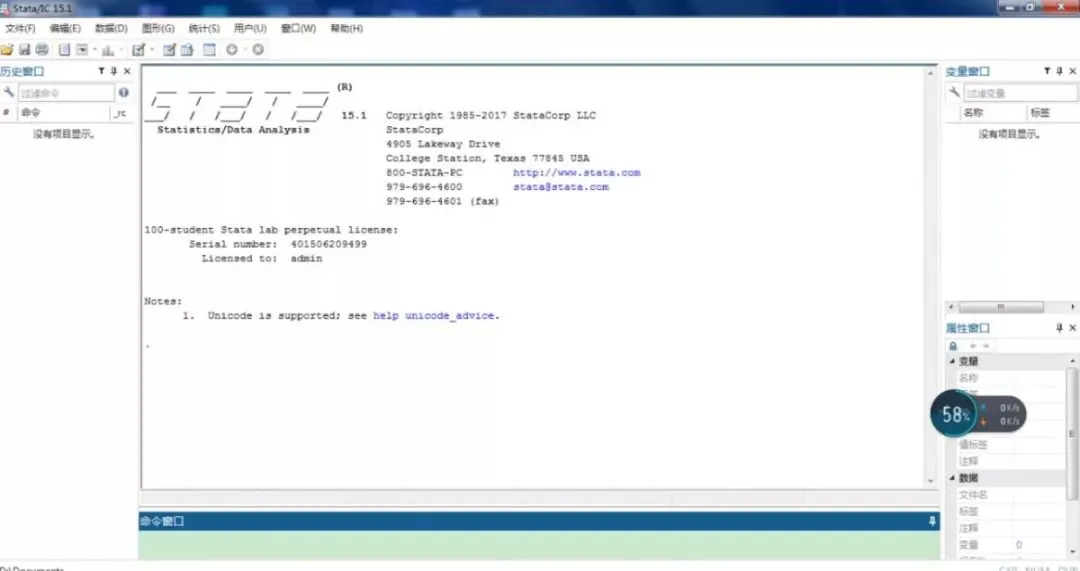The image size is (1080, 571).
Task: Close the 变量窗口 panel
Action: click(1072, 71)
